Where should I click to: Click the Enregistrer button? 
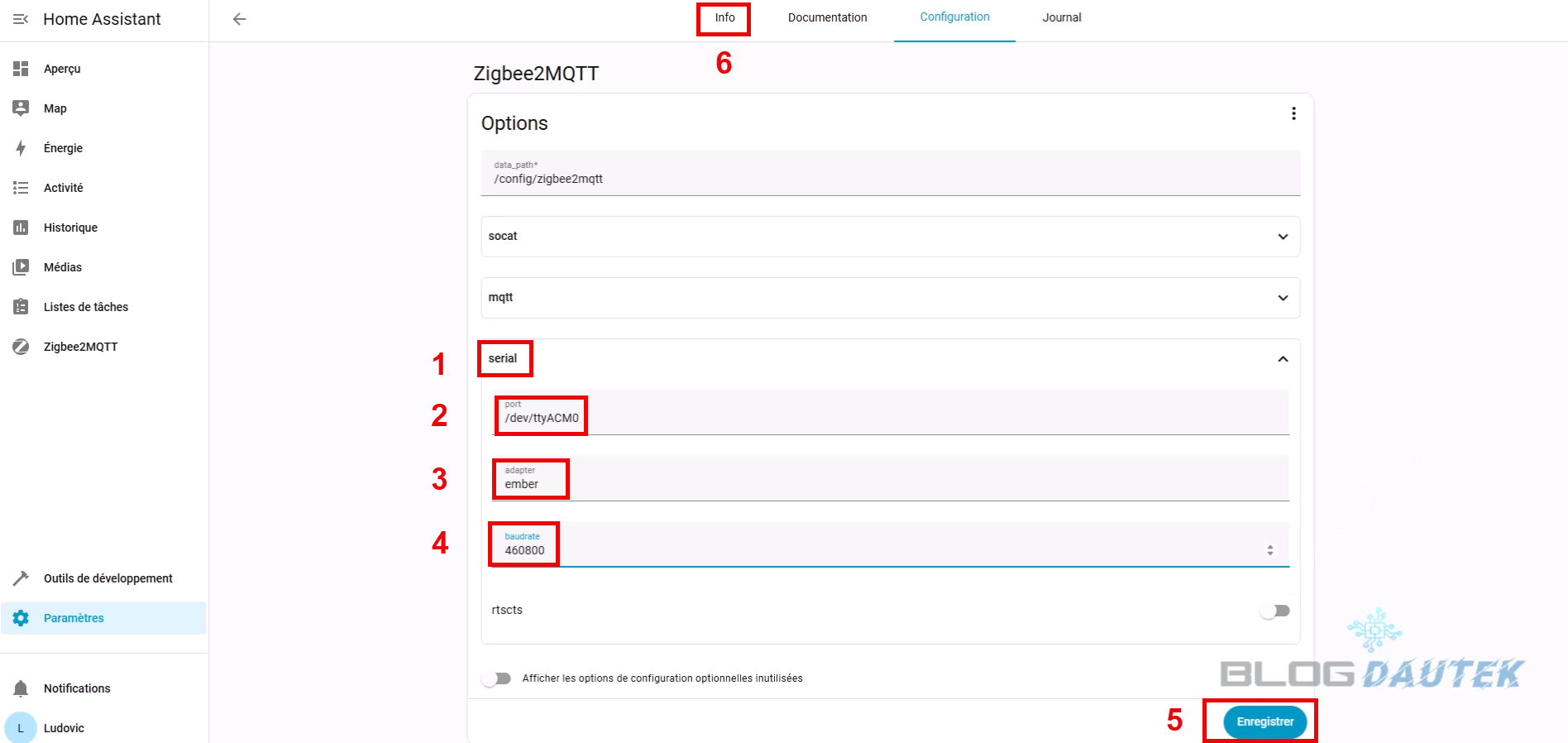click(1264, 721)
